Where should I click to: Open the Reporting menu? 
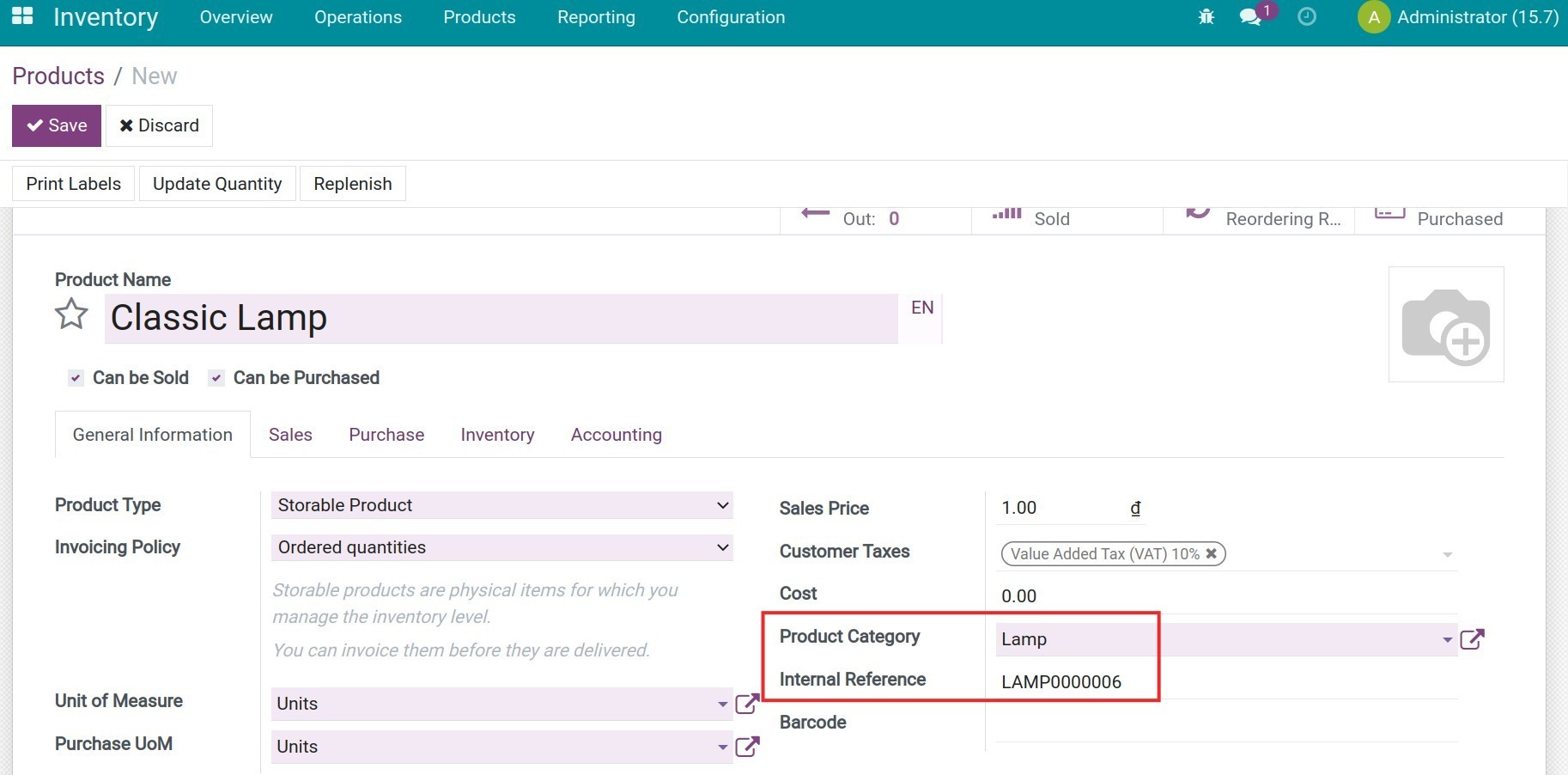coord(596,16)
